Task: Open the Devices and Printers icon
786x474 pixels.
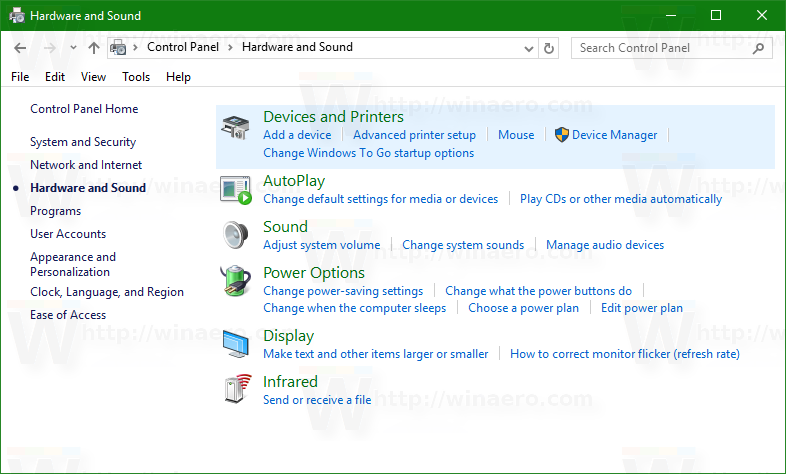Action: [x=235, y=128]
